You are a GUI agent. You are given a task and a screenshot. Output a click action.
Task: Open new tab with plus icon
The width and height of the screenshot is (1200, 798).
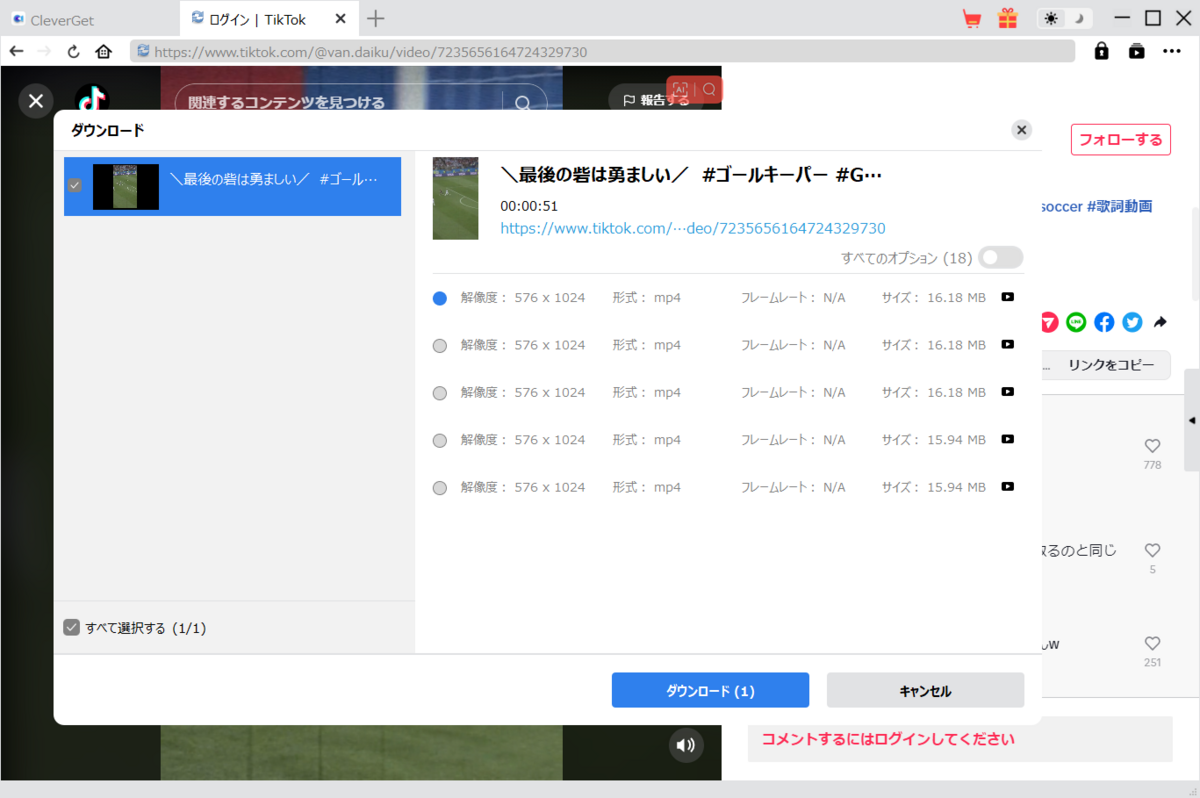pyautogui.click(x=376, y=18)
